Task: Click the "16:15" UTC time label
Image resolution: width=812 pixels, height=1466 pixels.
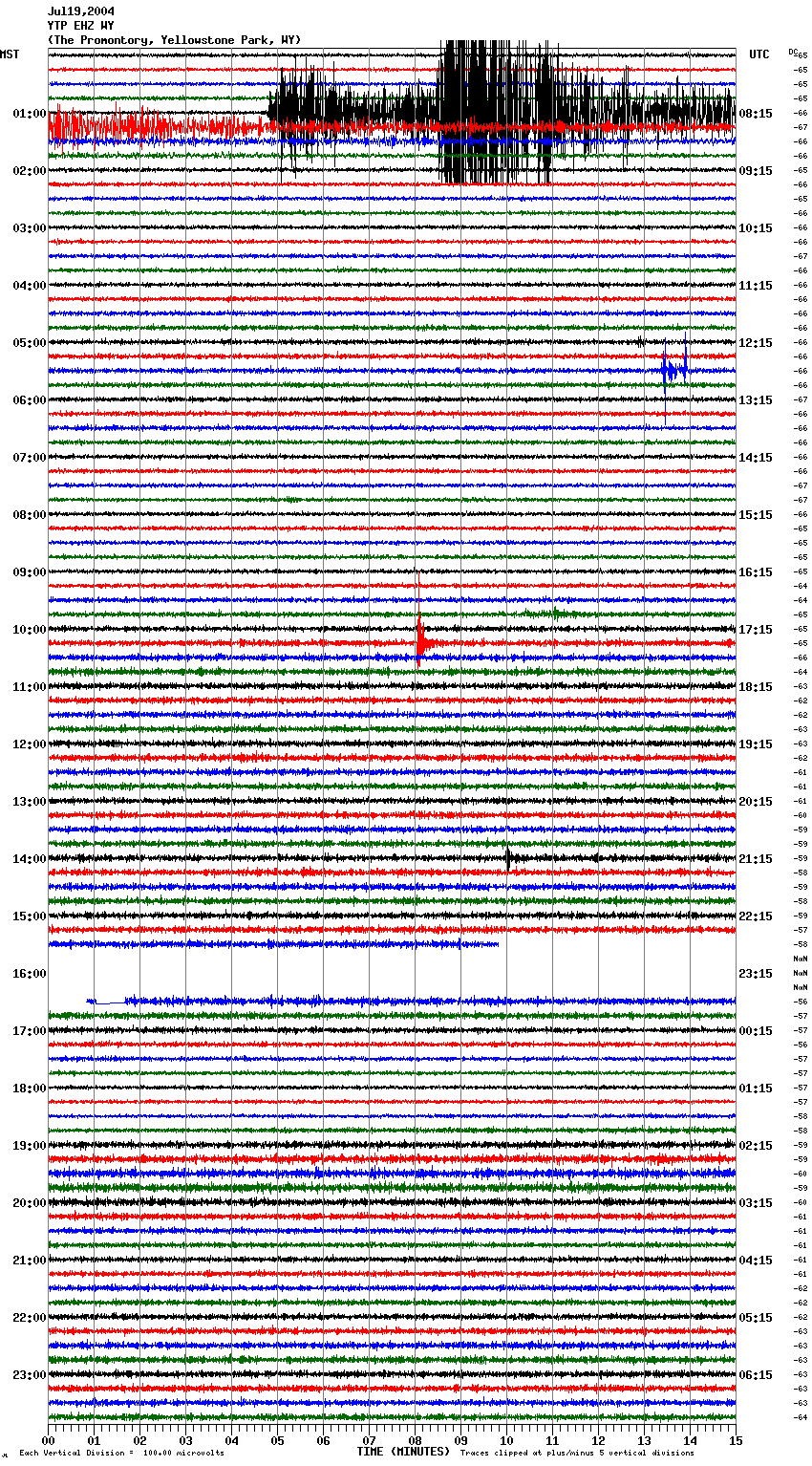Action: click(x=756, y=571)
